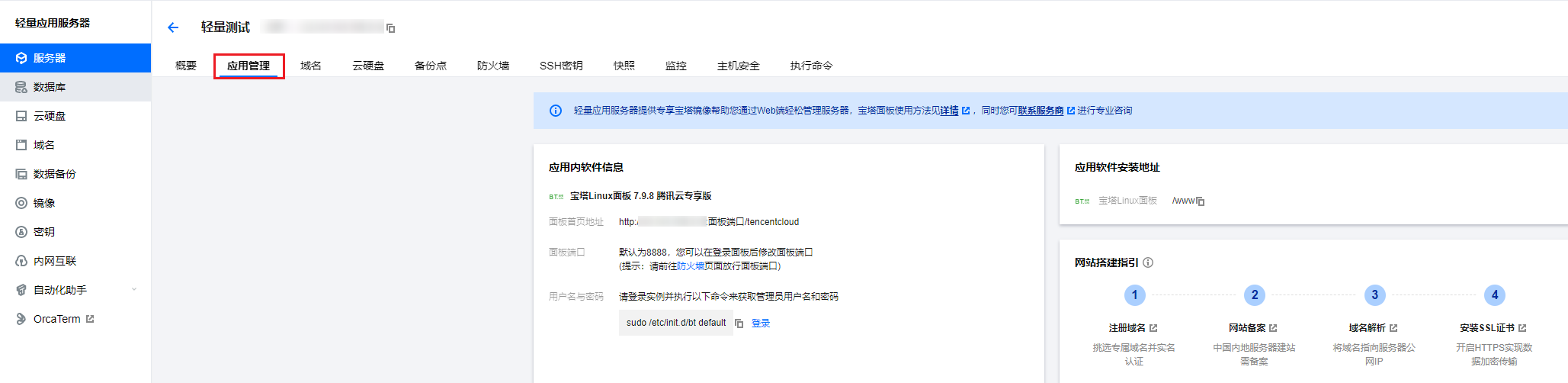Screen dimensions: 1568x383
Task: Open 镜像 in the sidebar
Action: click(x=75, y=203)
